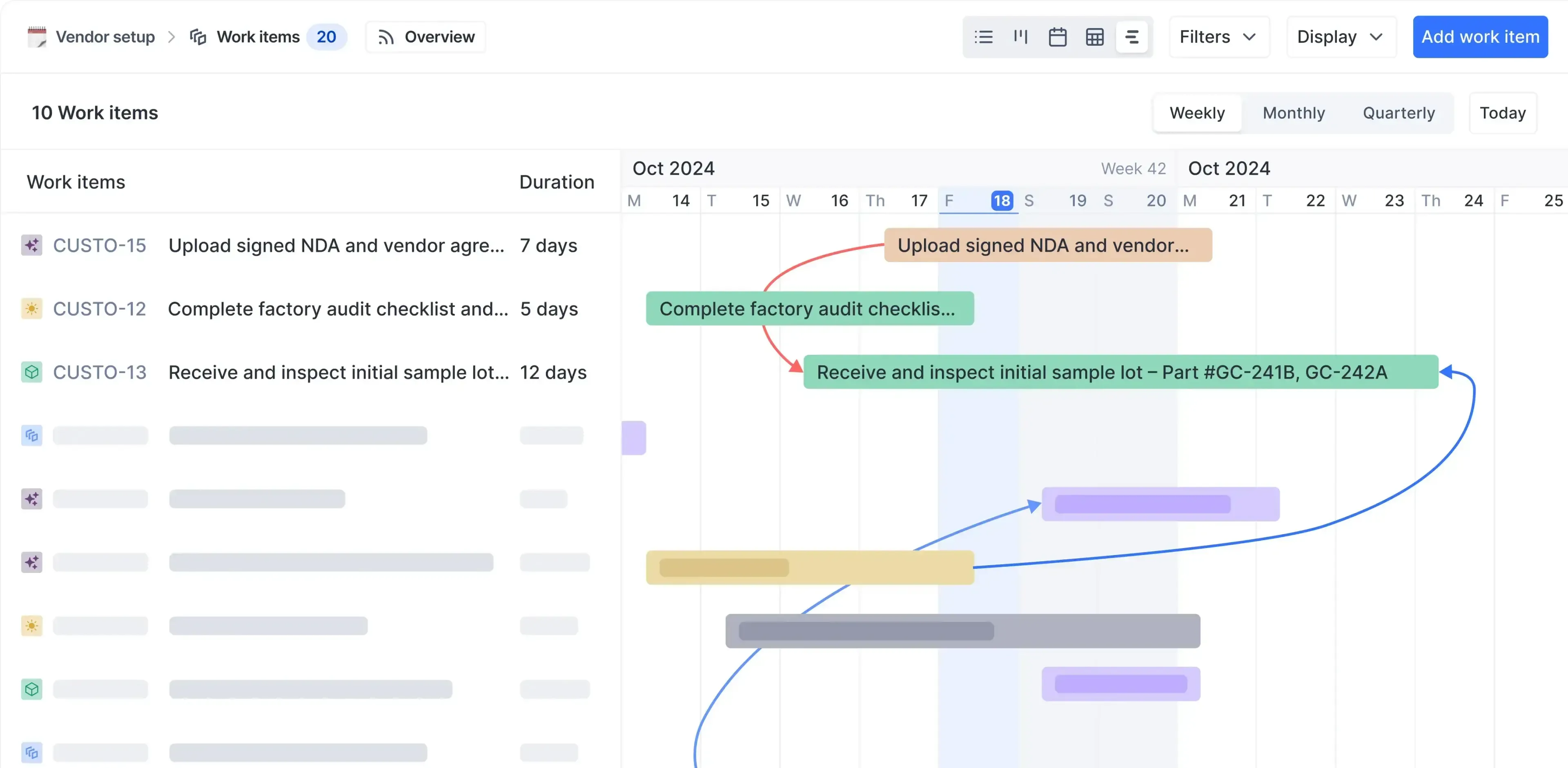The height and width of the screenshot is (768, 1568).
Task: Expand the Vendor setup breadcrumb chevron
Action: point(172,36)
